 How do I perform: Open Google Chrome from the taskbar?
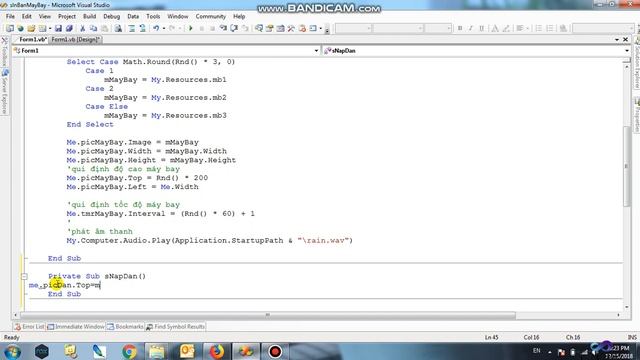[x=129, y=351]
